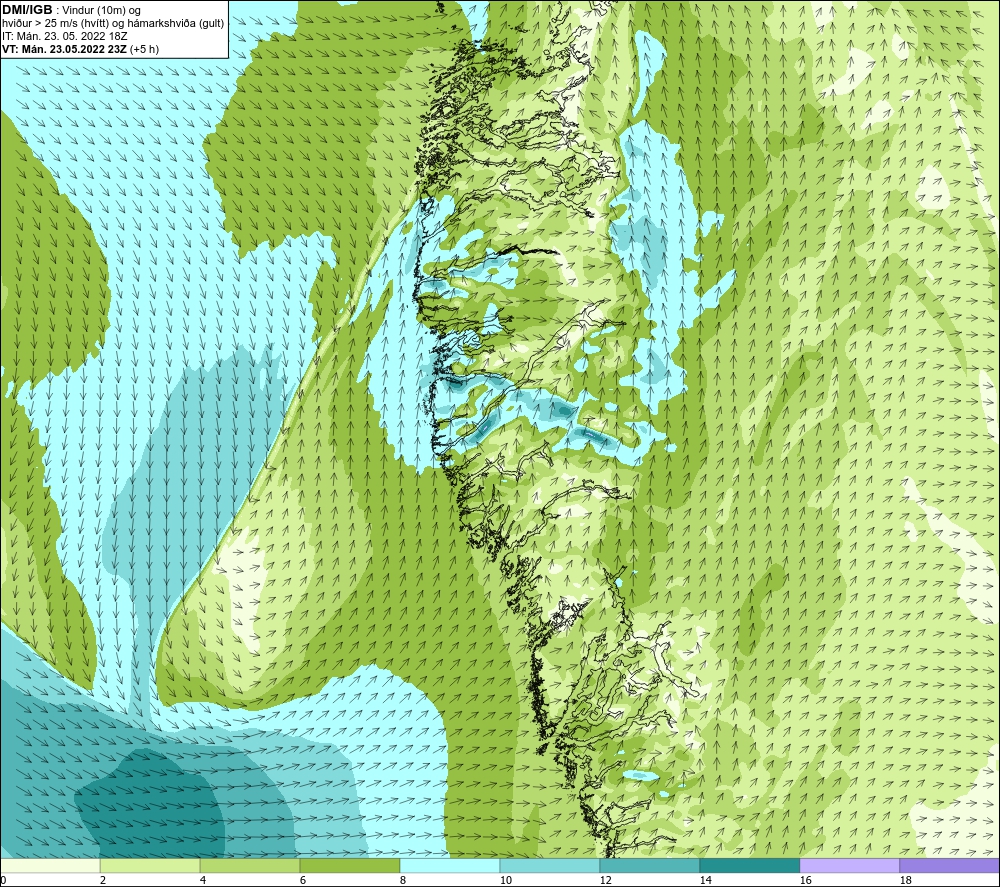Click the '12' scale label
The image size is (1000, 887).
tap(605, 881)
